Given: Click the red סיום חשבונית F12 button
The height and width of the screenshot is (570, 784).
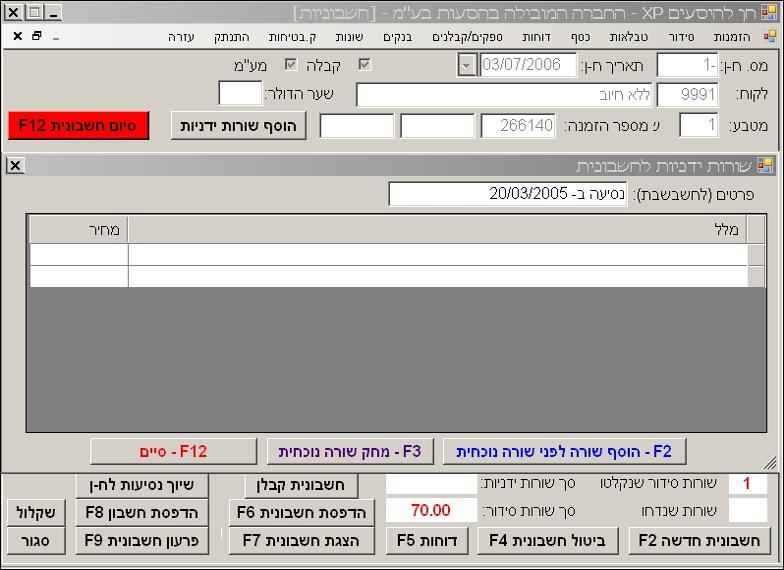Looking at the screenshot, I should point(78,125).
